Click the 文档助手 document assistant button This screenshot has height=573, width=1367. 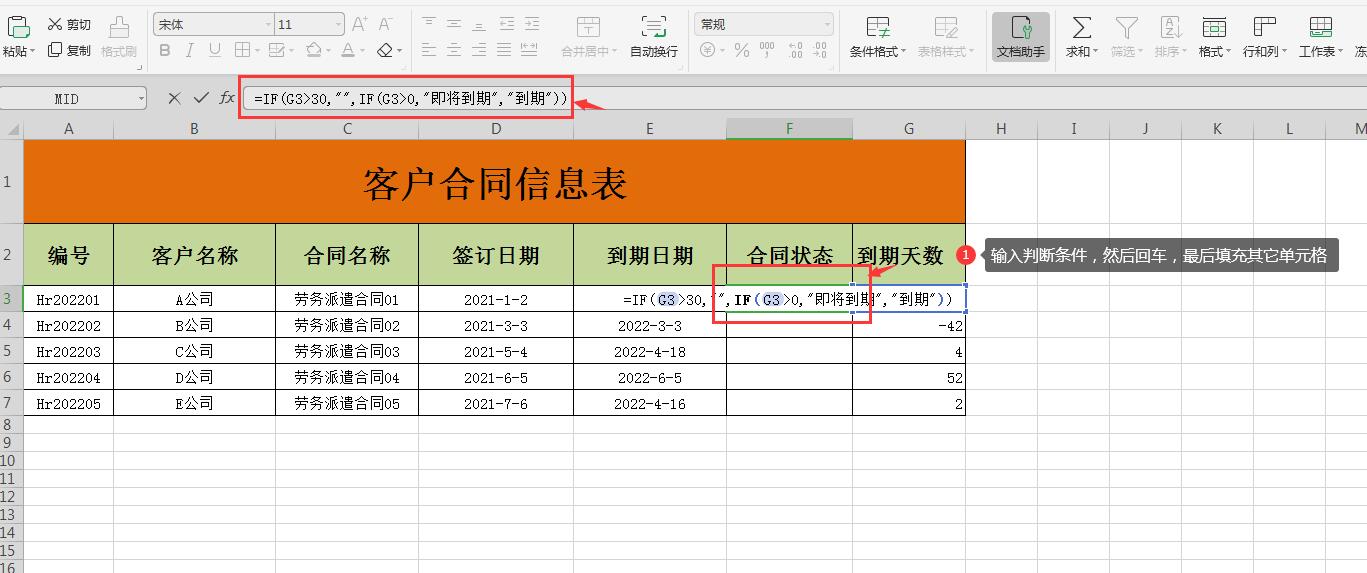tap(1021, 37)
